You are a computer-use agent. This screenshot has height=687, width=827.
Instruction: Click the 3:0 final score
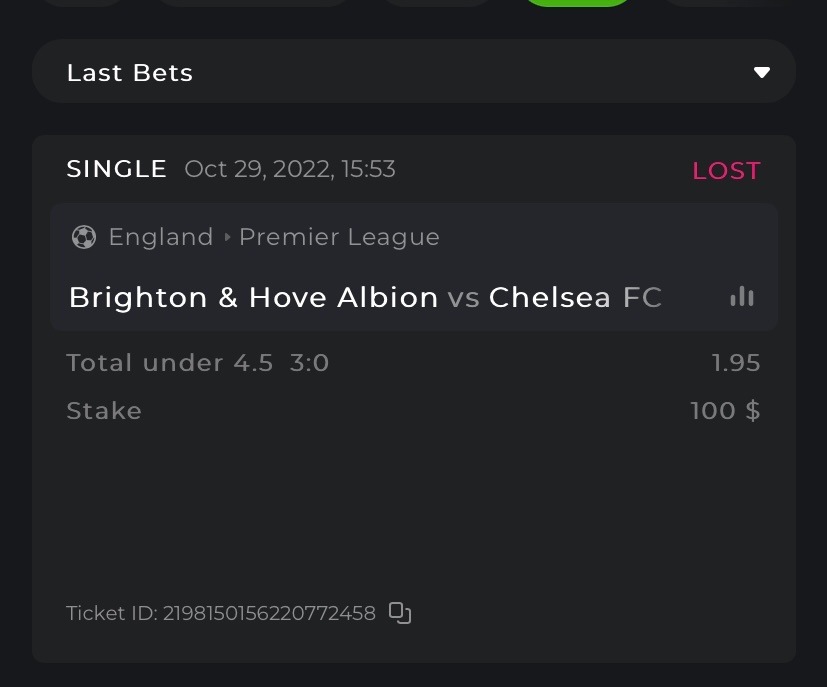[x=310, y=362]
